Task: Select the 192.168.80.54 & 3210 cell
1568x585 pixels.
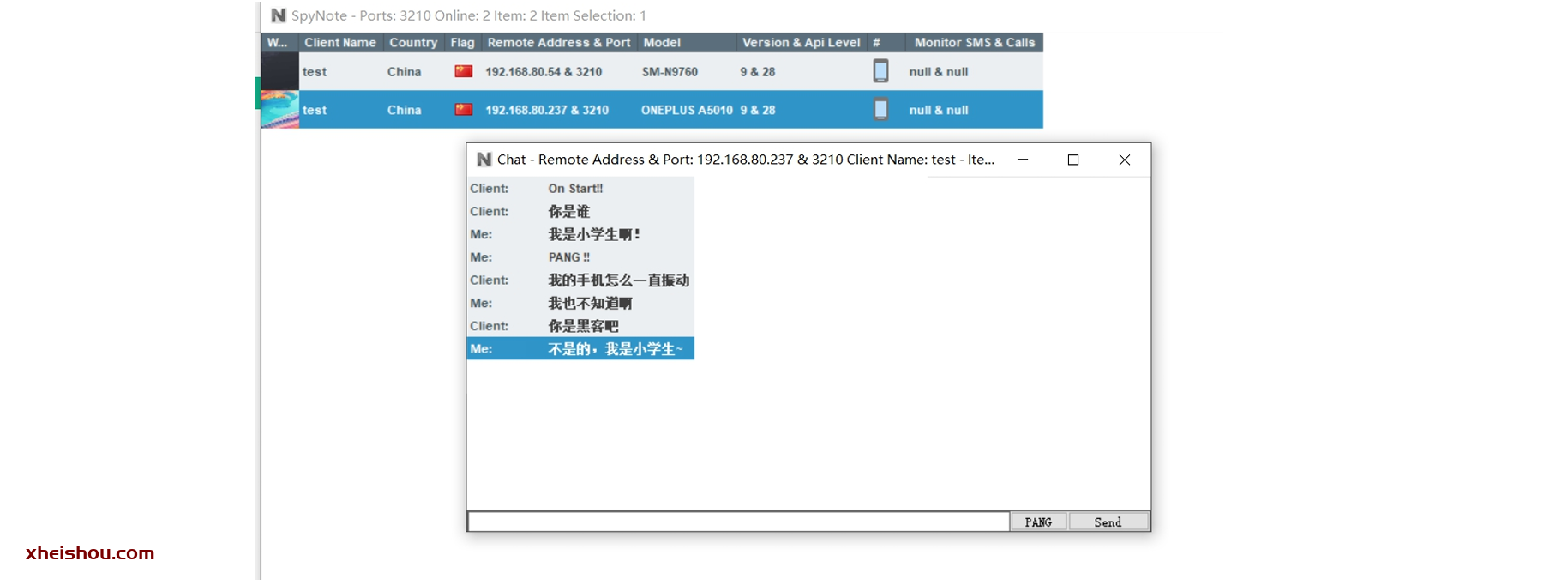Action: pos(544,72)
